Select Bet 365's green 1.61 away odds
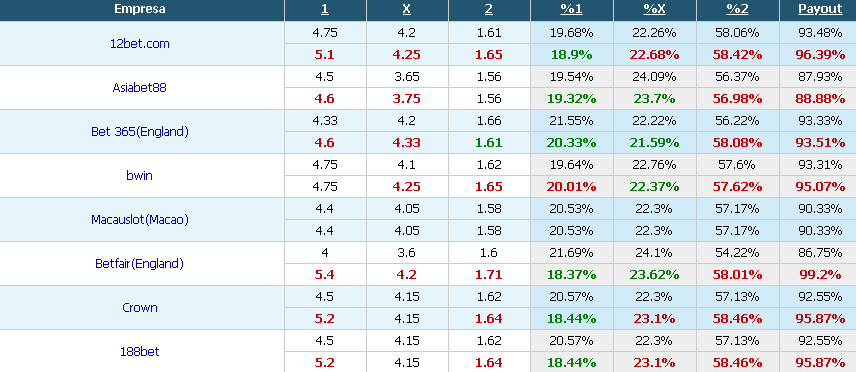This screenshot has height=372, width=856. pos(489,143)
